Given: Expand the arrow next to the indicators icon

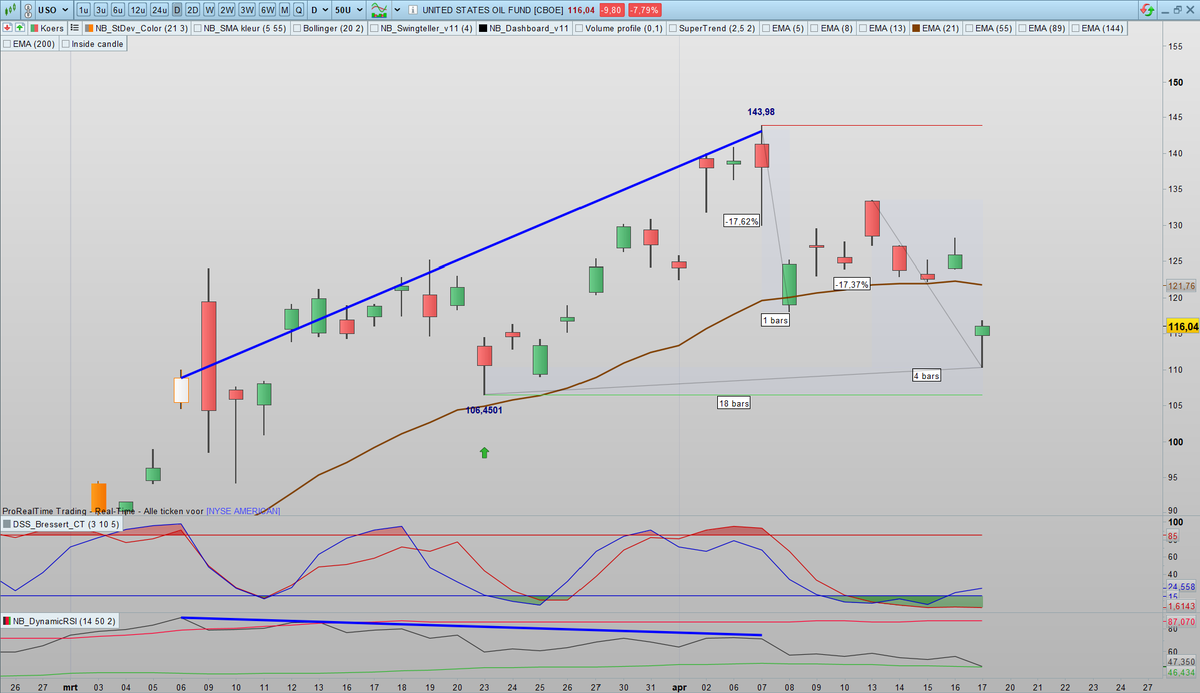Looking at the screenshot, I should pyautogui.click(x=397, y=10).
